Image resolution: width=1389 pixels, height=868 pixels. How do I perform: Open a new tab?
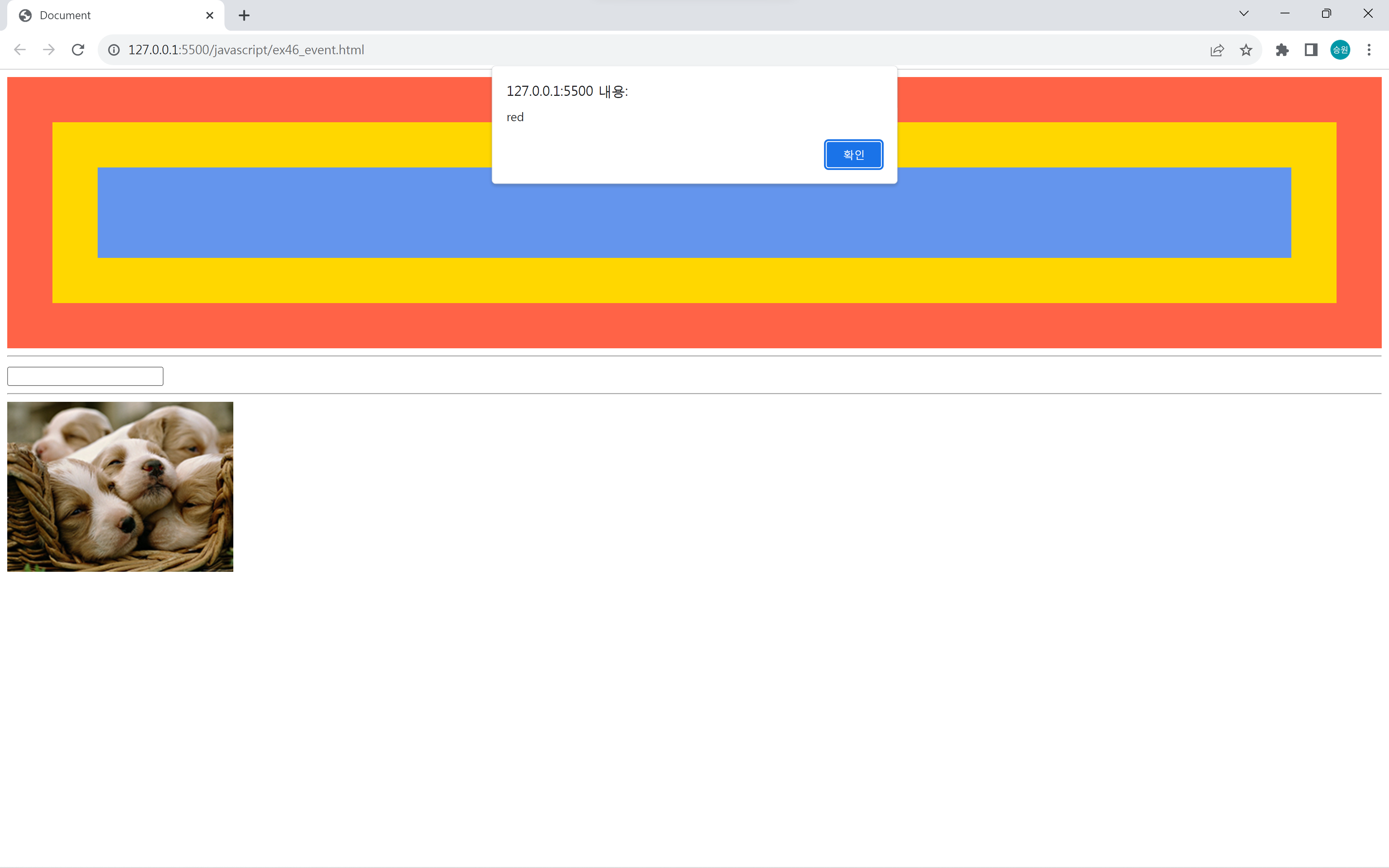tap(244, 16)
